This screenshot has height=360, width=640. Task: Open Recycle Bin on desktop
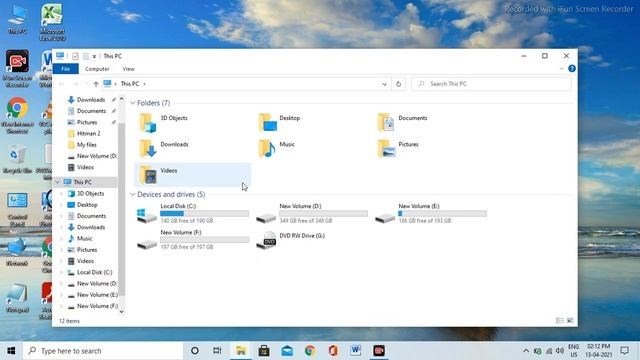(17, 159)
